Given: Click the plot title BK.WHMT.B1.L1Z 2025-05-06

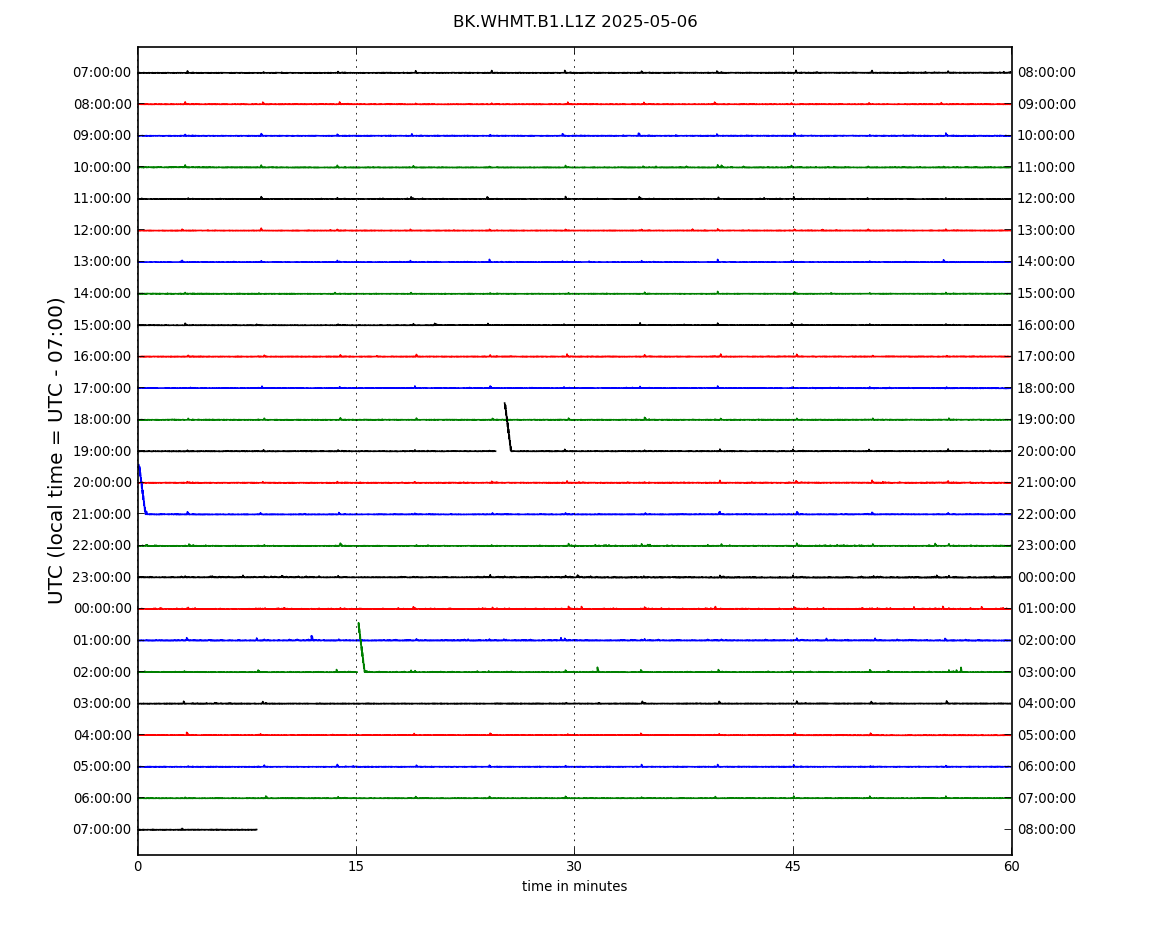Looking at the screenshot, I should (x=575, y=22).
